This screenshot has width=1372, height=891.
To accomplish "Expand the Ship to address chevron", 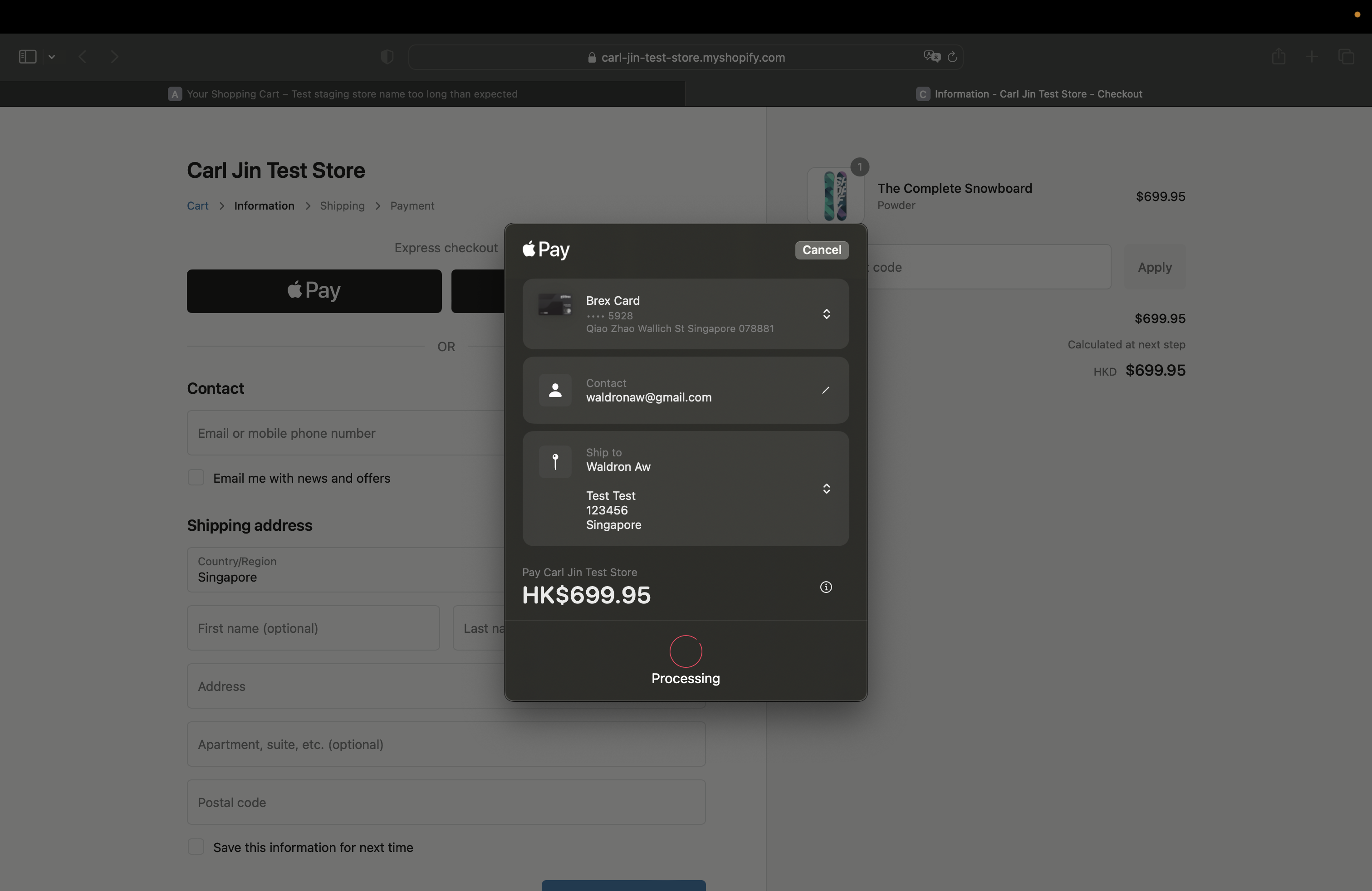I will click(826, 488).
